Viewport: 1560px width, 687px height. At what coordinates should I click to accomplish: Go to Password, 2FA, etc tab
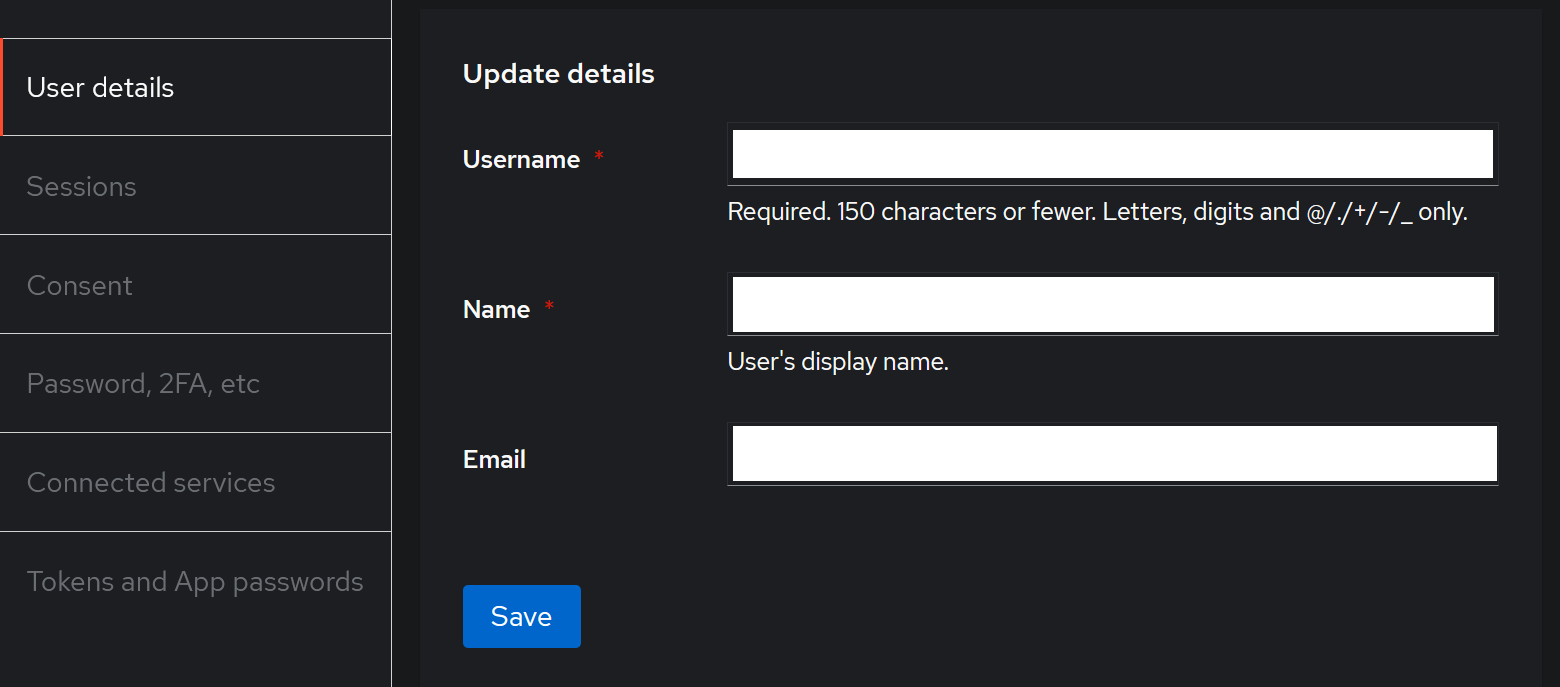[196, 384]
